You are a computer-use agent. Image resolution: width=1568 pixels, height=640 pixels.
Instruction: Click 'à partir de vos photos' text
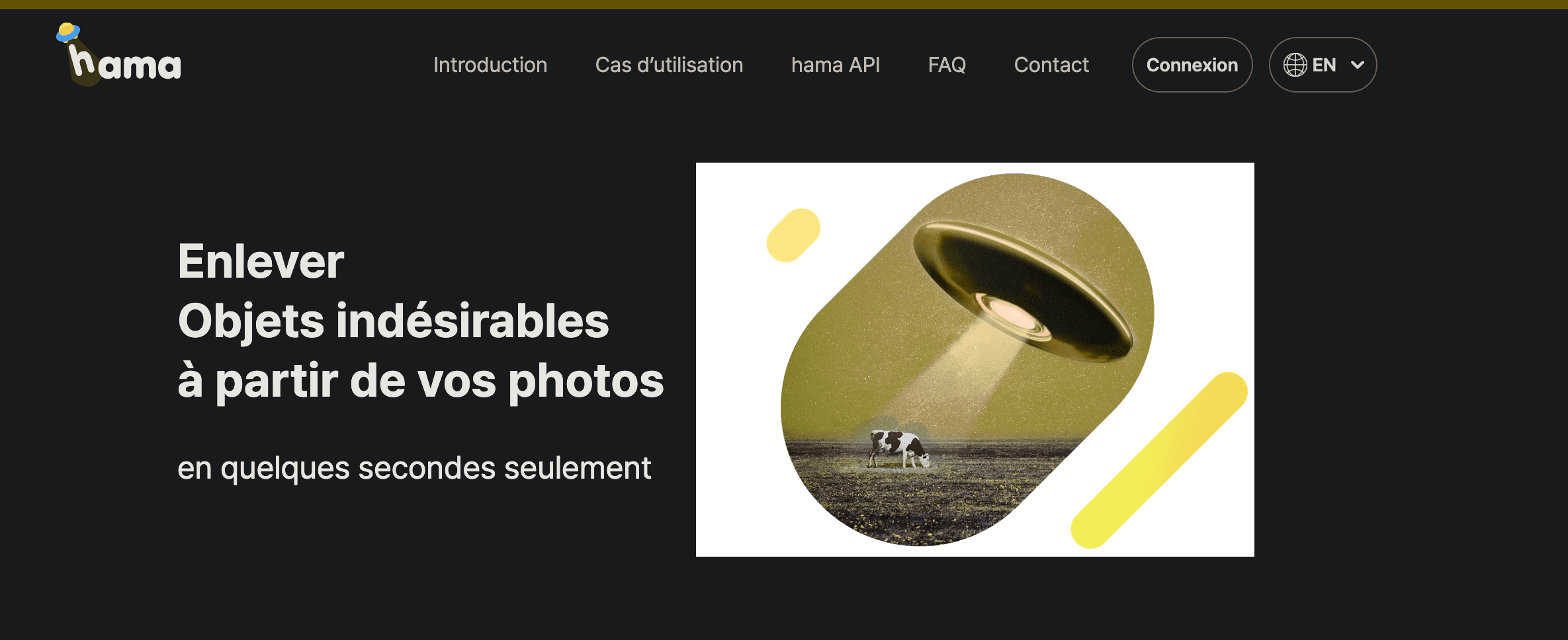pyautogui.click(x=421, y=381)
